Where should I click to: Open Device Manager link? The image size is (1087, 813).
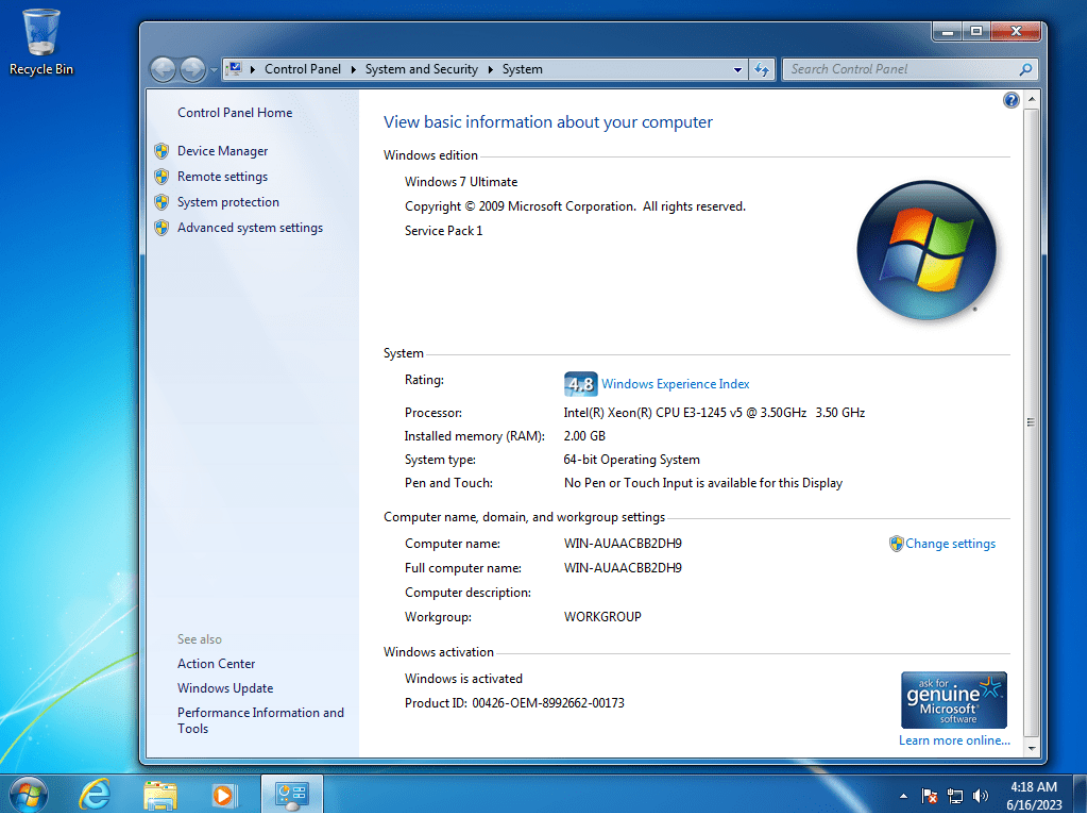pyautogui.click(x=223, y=151)
